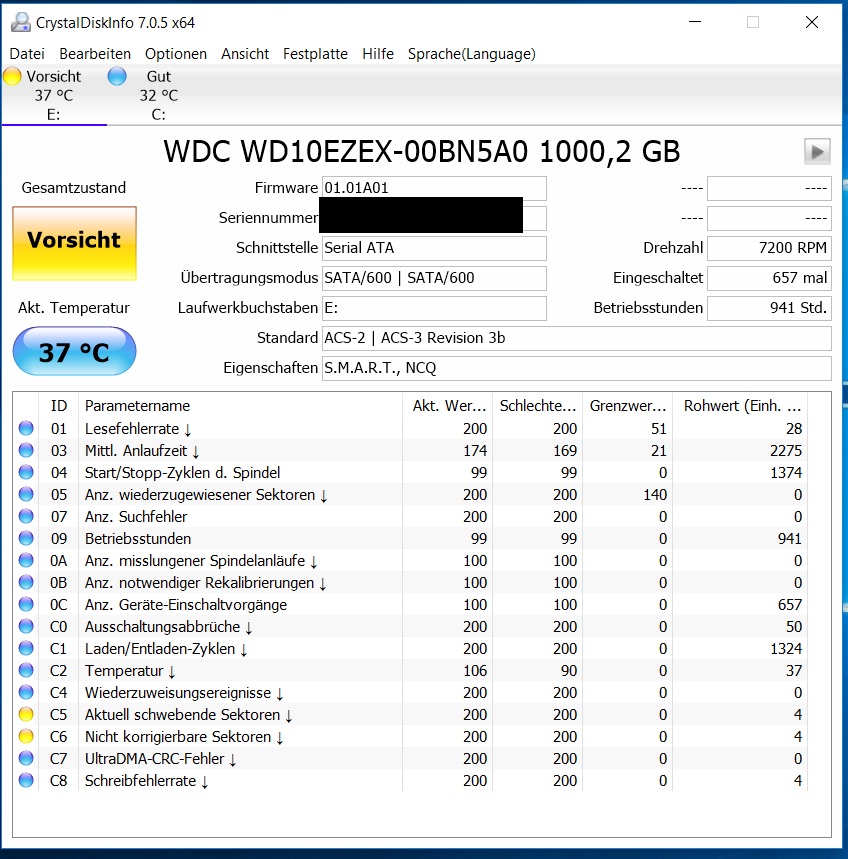The image size is (848, 859).
Task: Click raw value 1324 in Laden/Entladen-Zyklen row
Action: pyautogui.click(x=786, y=648)
